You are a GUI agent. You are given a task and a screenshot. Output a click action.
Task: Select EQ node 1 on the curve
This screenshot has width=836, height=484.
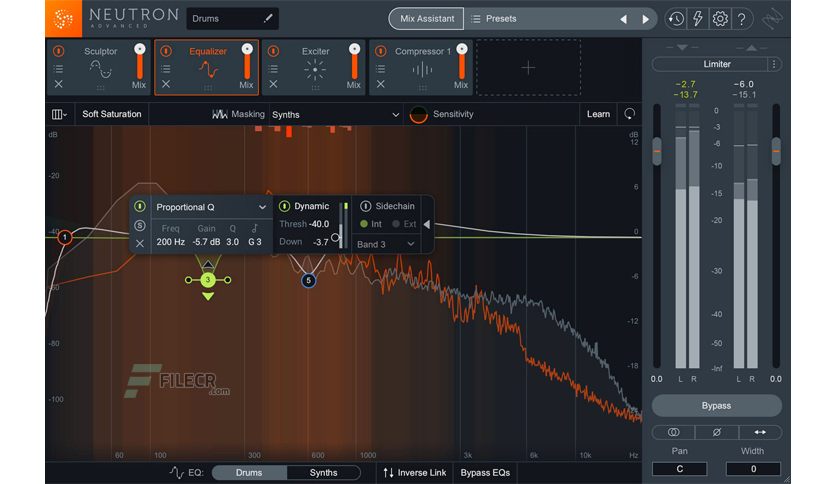coord(65,237)
